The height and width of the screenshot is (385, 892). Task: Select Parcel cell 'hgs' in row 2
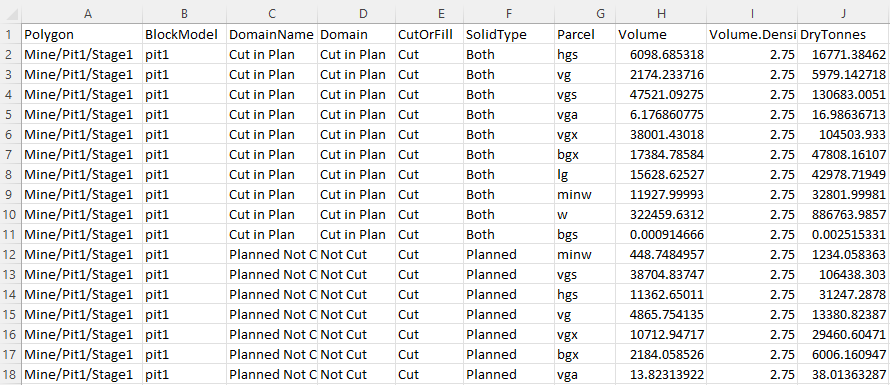click(585, 55)
